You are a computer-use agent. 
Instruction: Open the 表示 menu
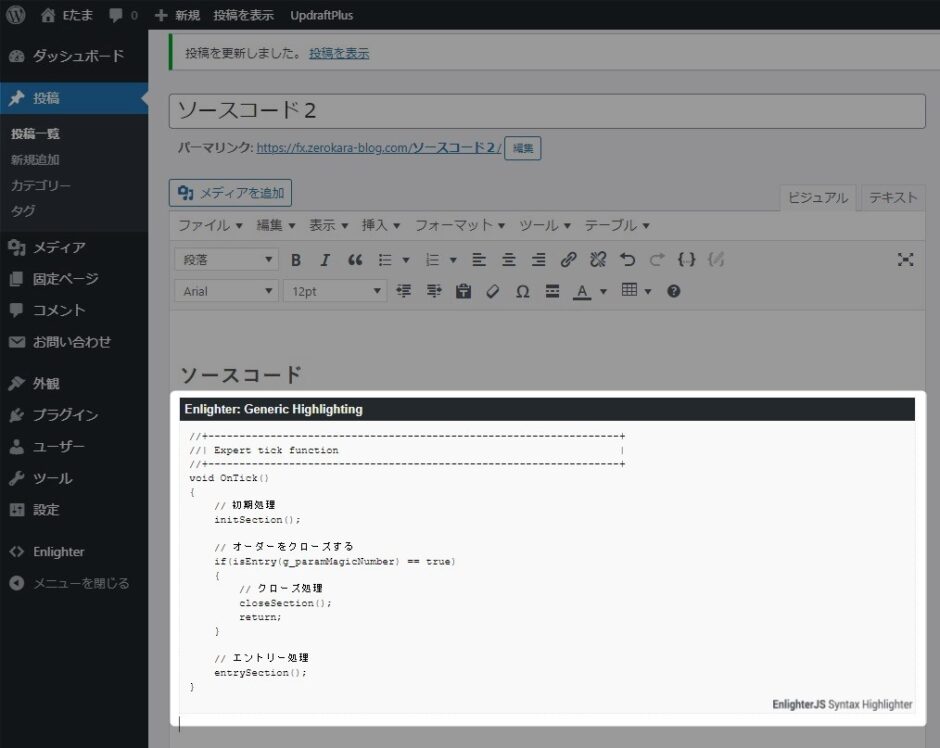pyautogui.click(x=329, y=225)
